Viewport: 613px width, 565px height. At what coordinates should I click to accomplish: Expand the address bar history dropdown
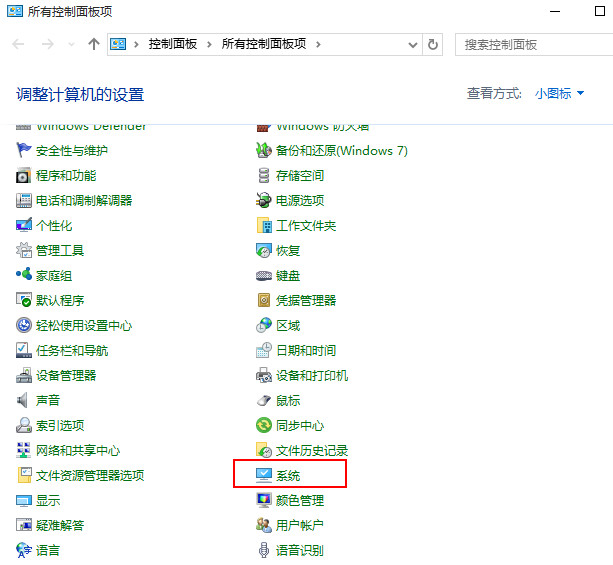click(412, 45)
